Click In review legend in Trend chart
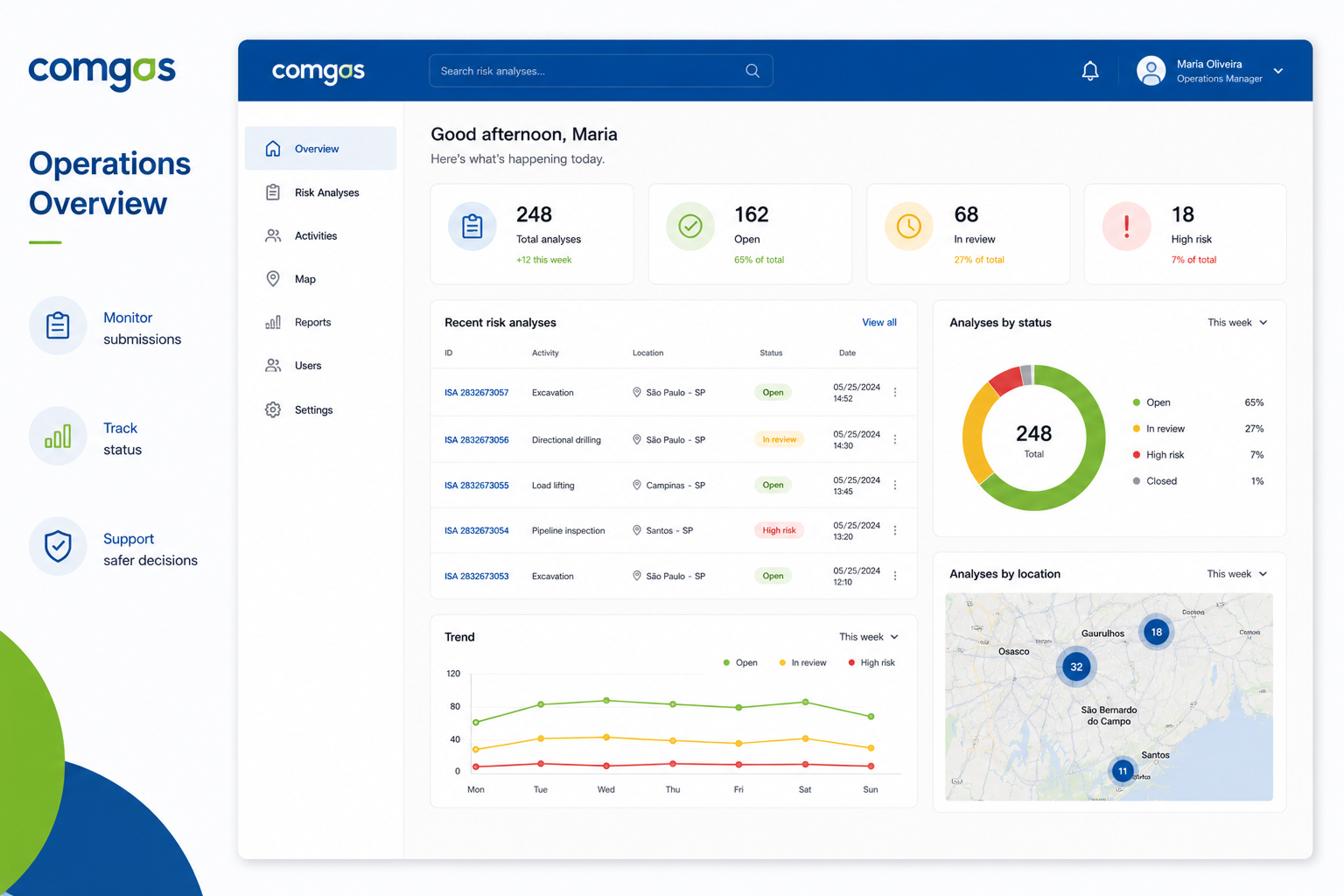Screen dimensions: 1344x896 tap(802, 663)
